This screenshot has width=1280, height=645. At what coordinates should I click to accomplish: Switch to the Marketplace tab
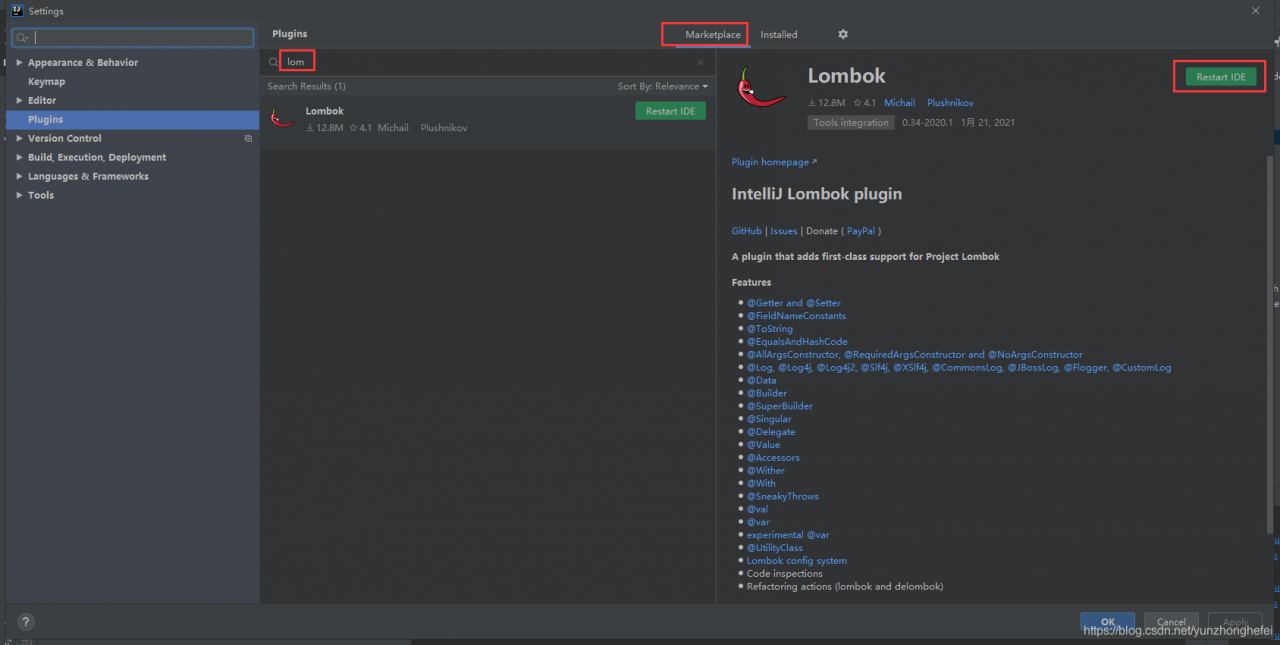point(712,35)
